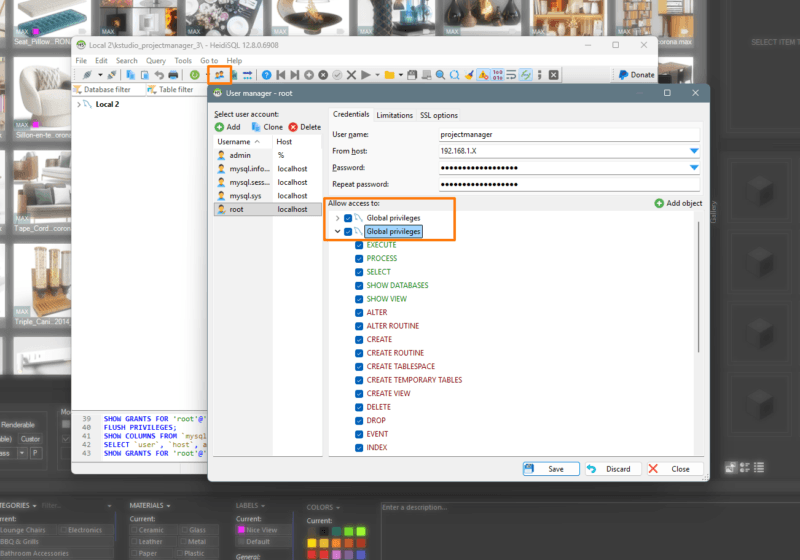
Task: Open the Credentials tab
Action: tap(351, 114)
